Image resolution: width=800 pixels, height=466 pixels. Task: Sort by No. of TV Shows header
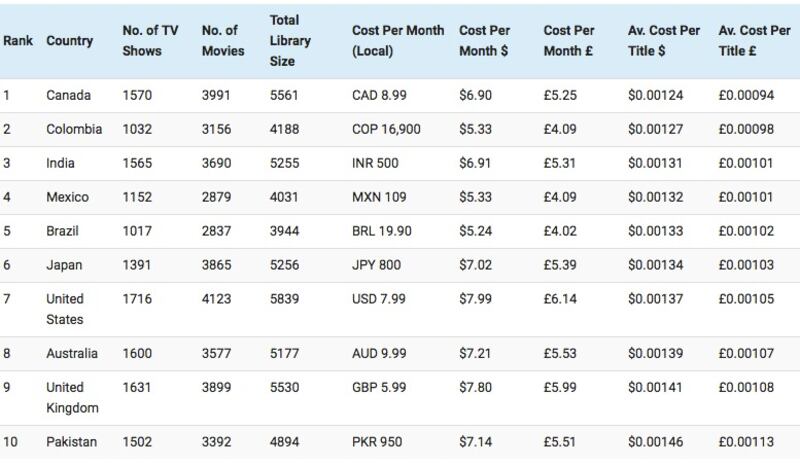click(x=151, y=41)
